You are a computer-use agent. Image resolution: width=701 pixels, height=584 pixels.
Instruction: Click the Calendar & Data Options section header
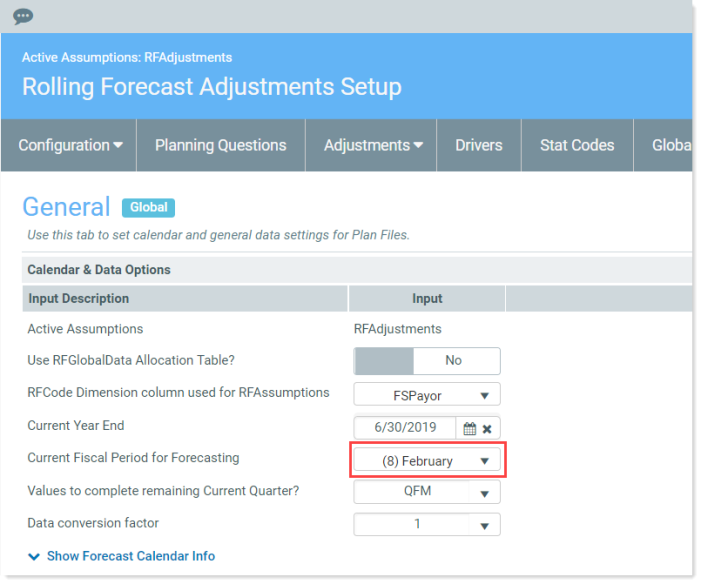tap(357, 270)
